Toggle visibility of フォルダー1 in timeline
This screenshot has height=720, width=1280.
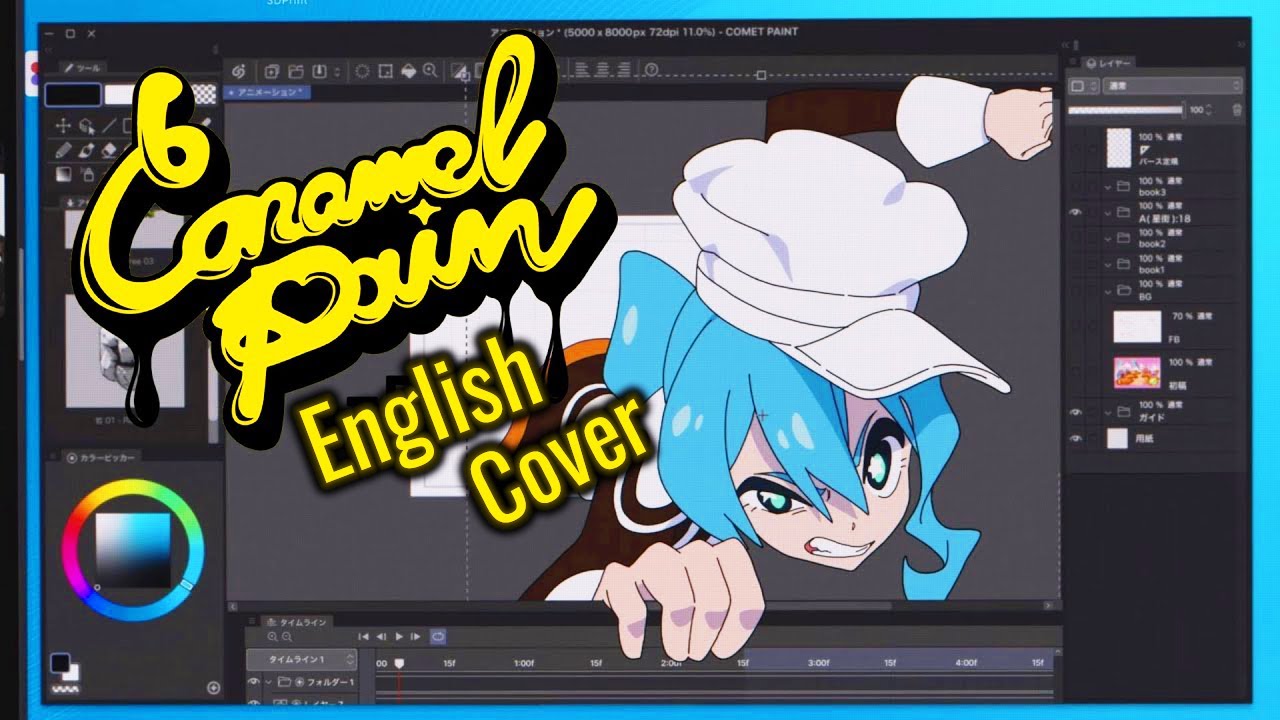point(253,681)
